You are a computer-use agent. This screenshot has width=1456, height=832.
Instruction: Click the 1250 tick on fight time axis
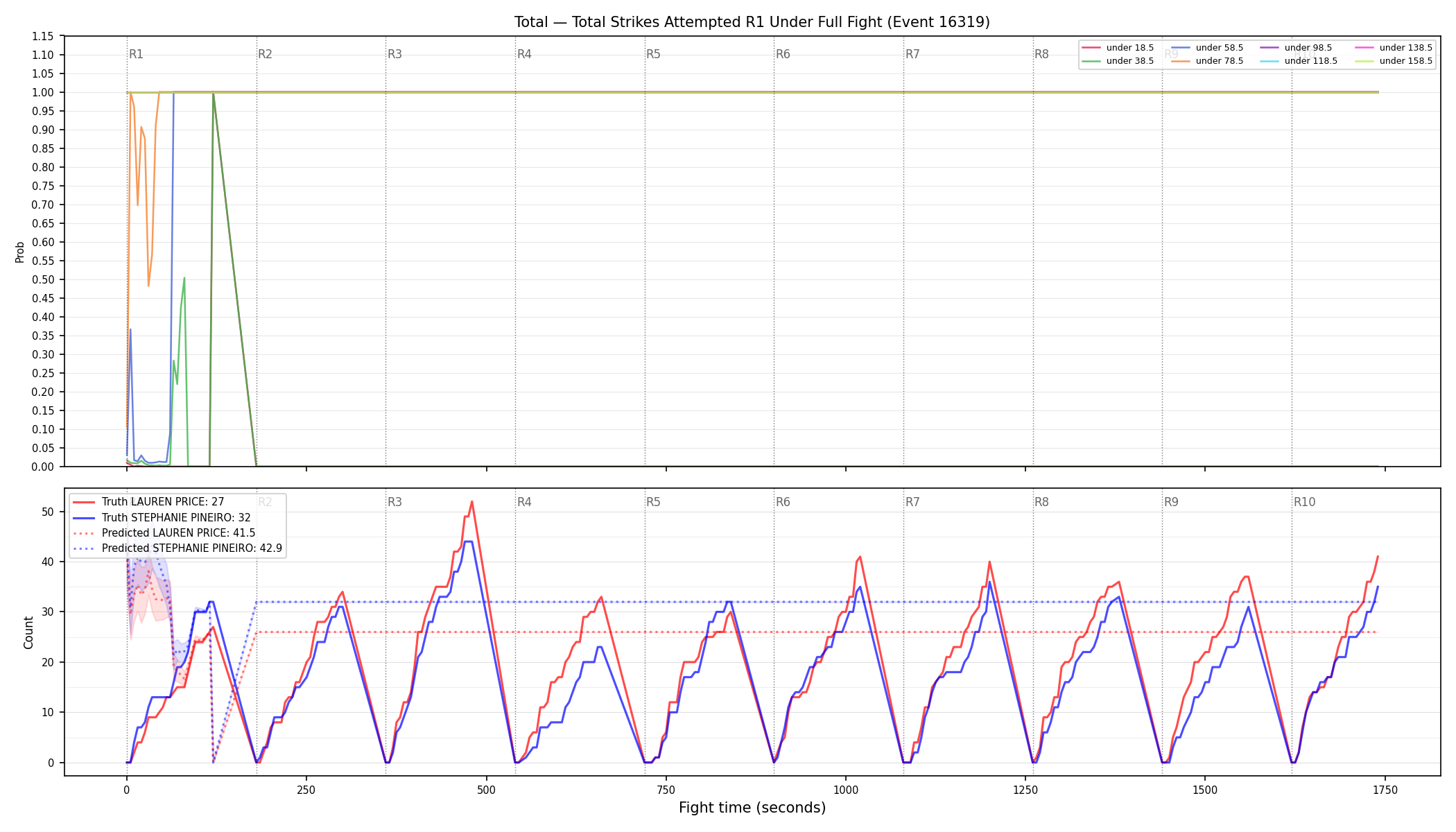point(1025,790)
